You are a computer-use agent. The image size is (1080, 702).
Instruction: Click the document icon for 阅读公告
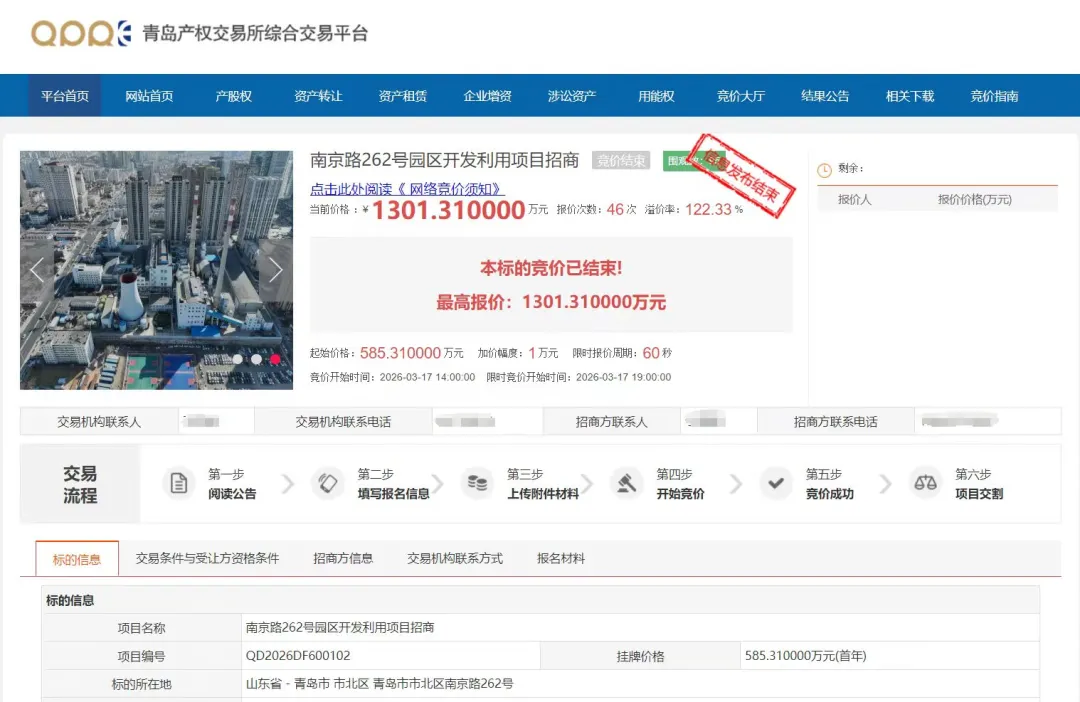point(178,483)
